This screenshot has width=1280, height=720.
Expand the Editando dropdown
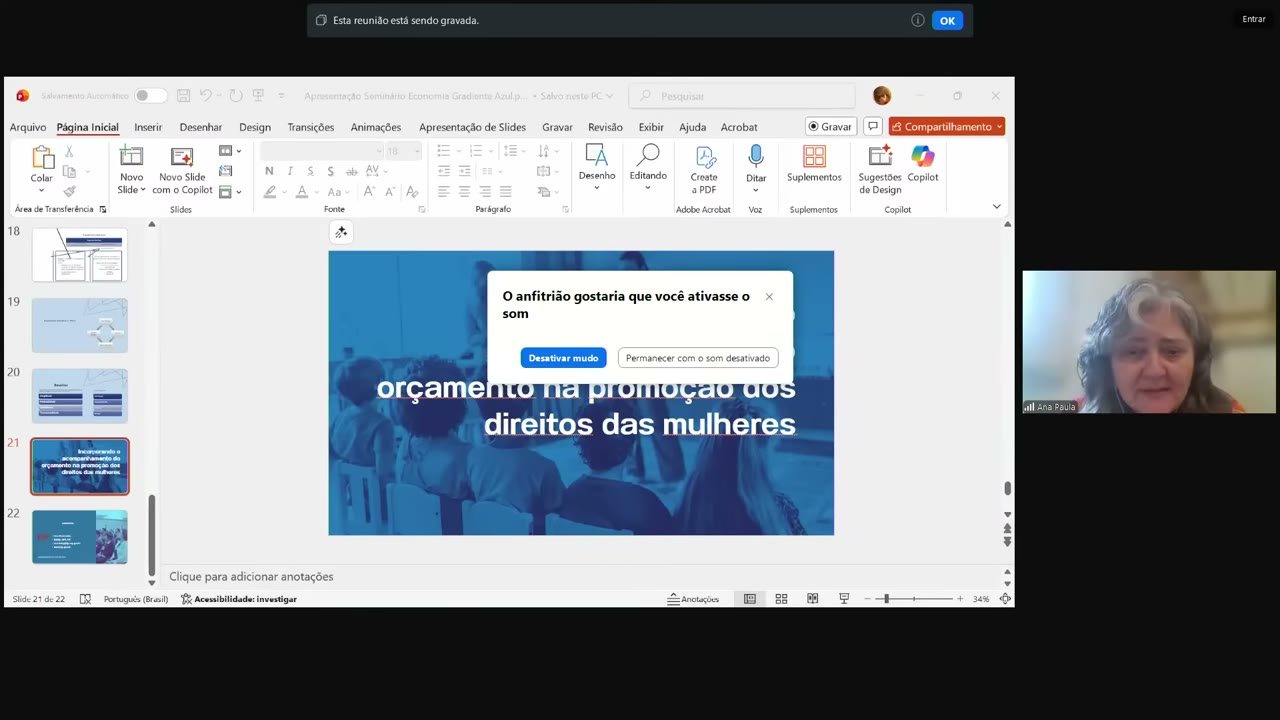[x=648, y=188]
